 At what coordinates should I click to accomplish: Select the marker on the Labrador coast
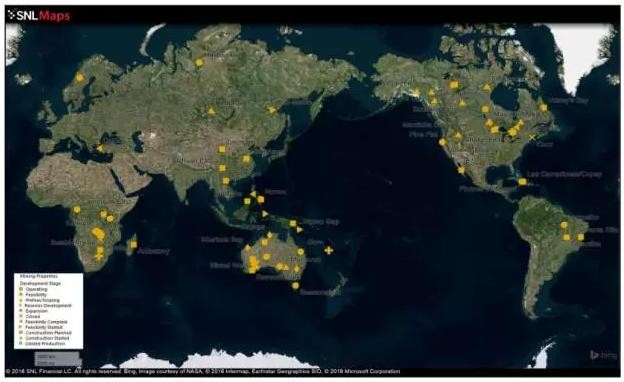(543, 107)
